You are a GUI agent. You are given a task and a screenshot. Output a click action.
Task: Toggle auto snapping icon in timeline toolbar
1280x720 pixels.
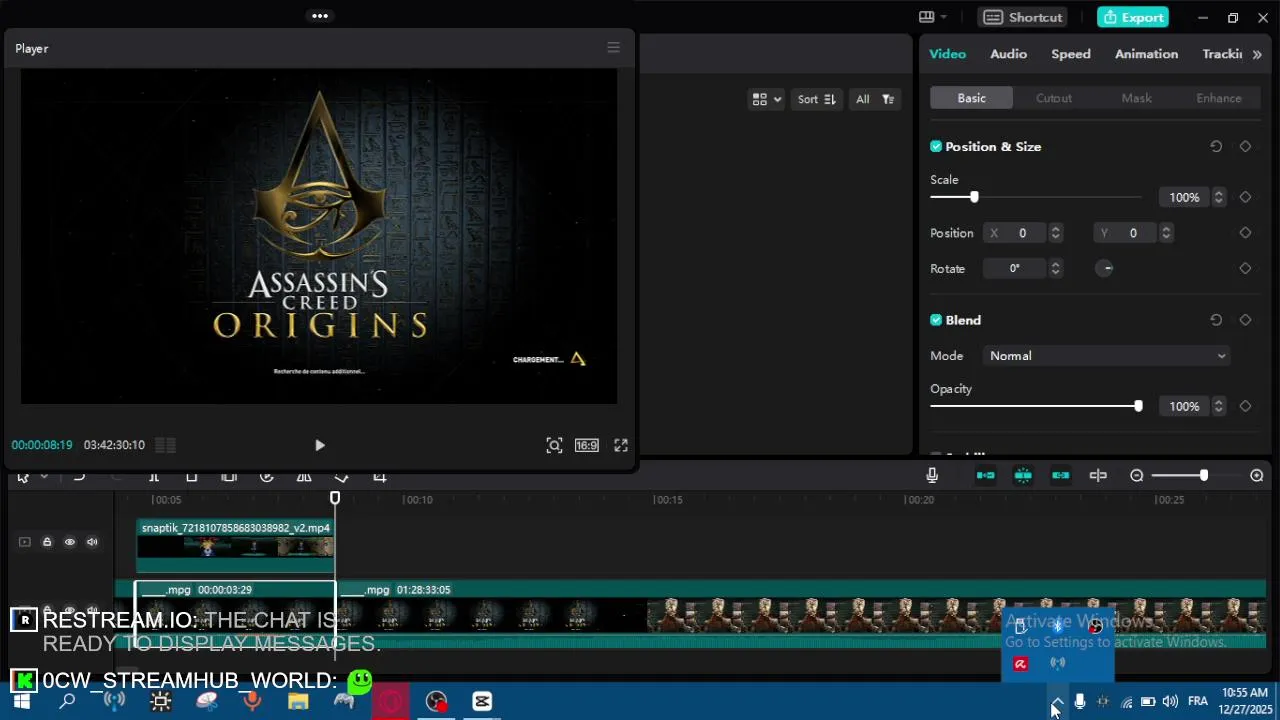point(1023,476)
